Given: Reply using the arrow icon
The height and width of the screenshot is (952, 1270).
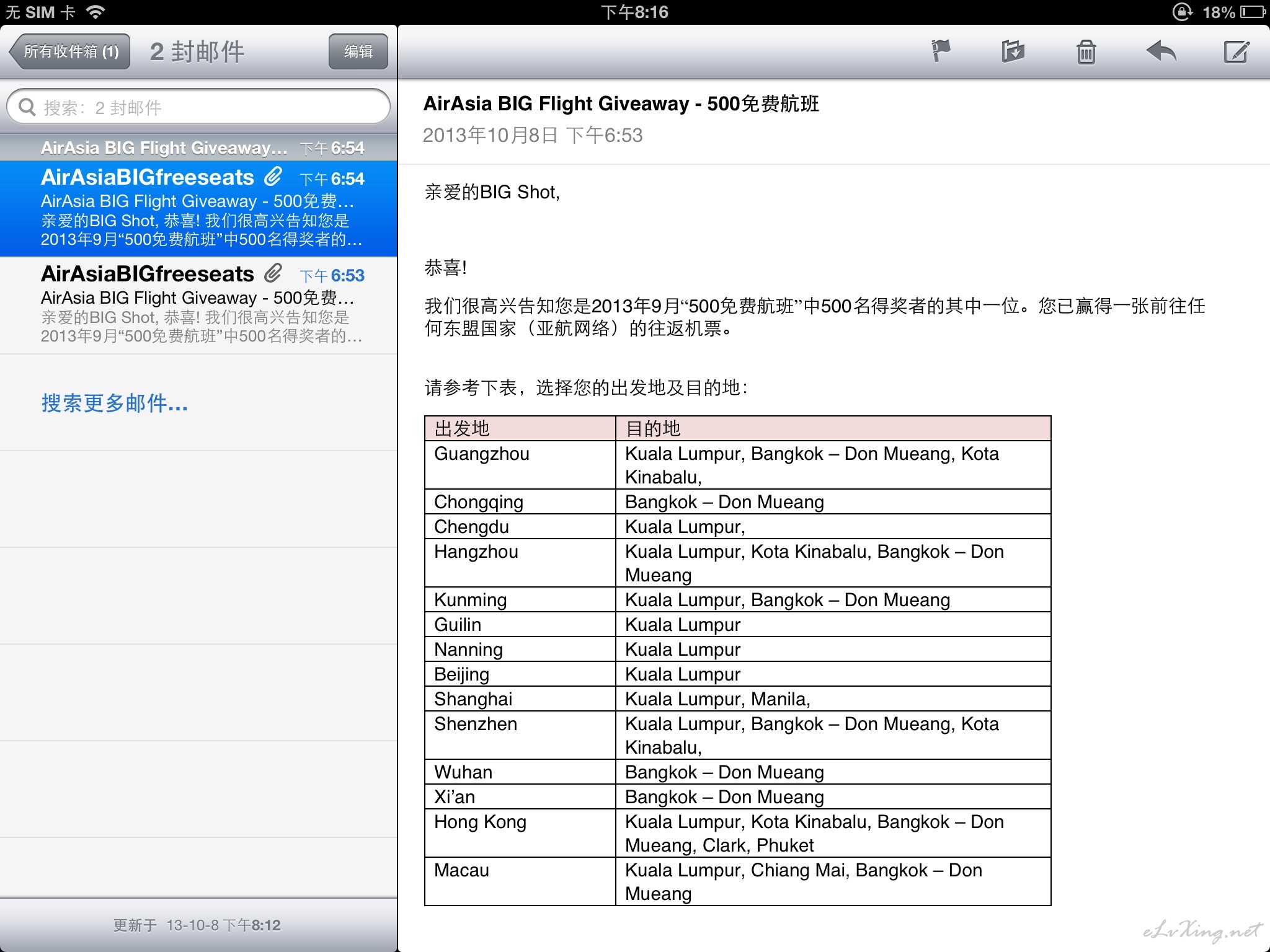Looking at the screenshot, I should (x=1161, y=51).
